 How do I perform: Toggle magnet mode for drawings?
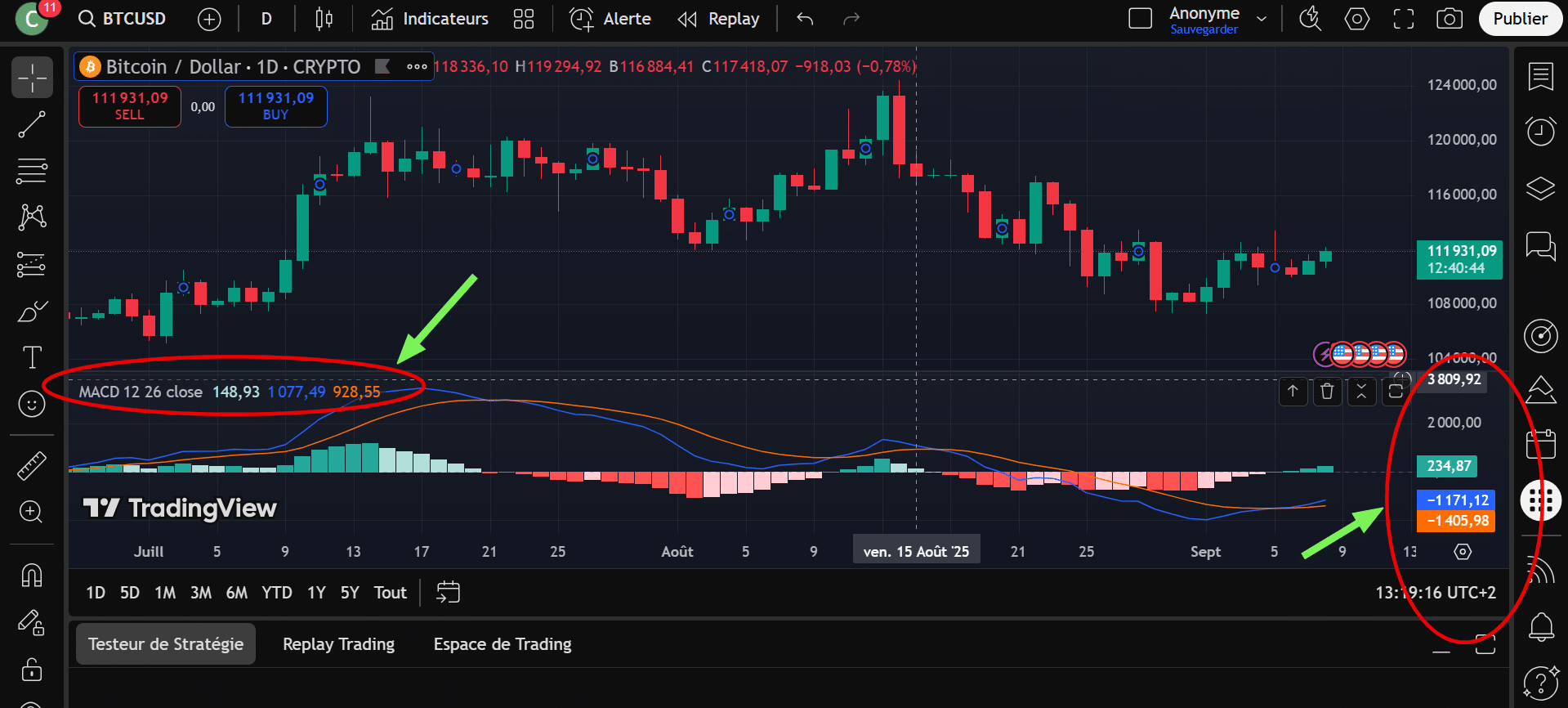[x=32, y=576]
